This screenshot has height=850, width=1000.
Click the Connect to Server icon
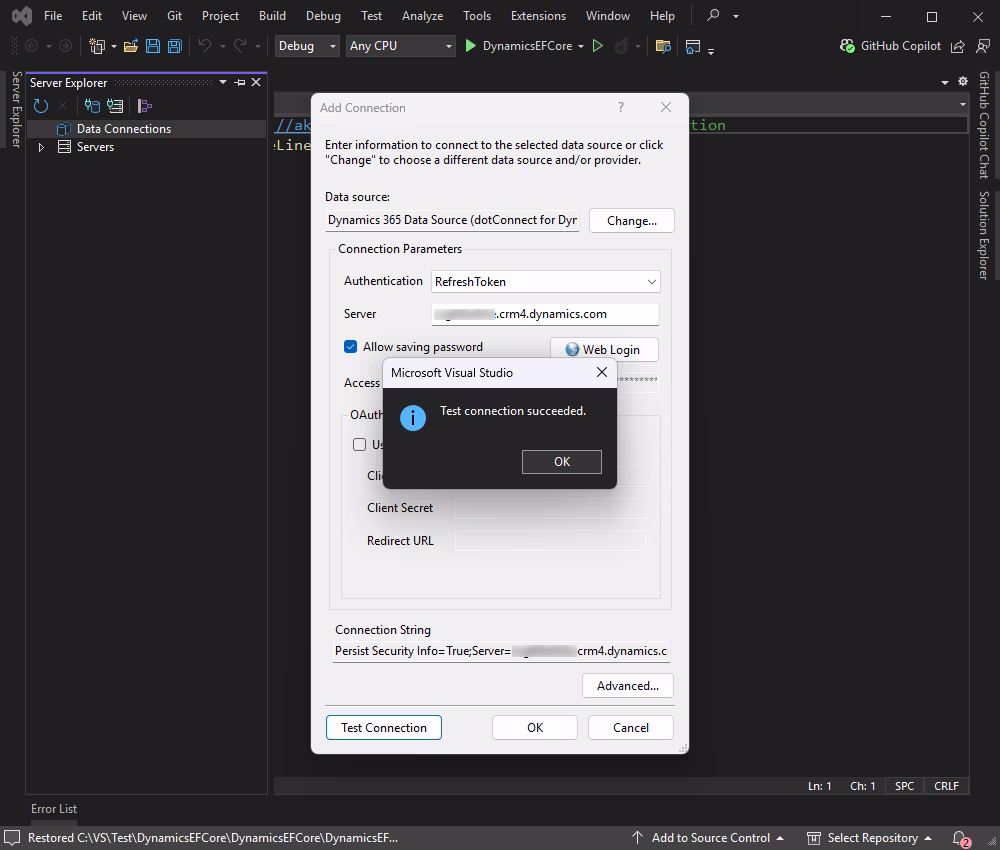115,106
